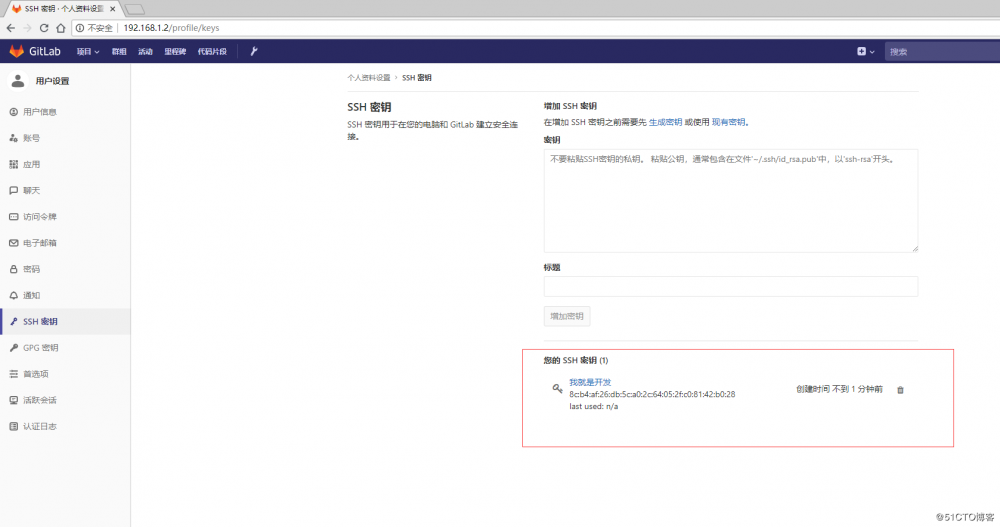Click the GitLab fox logo
The width and height of the screenshot is (1000, 527).
[x=17, y=51]
